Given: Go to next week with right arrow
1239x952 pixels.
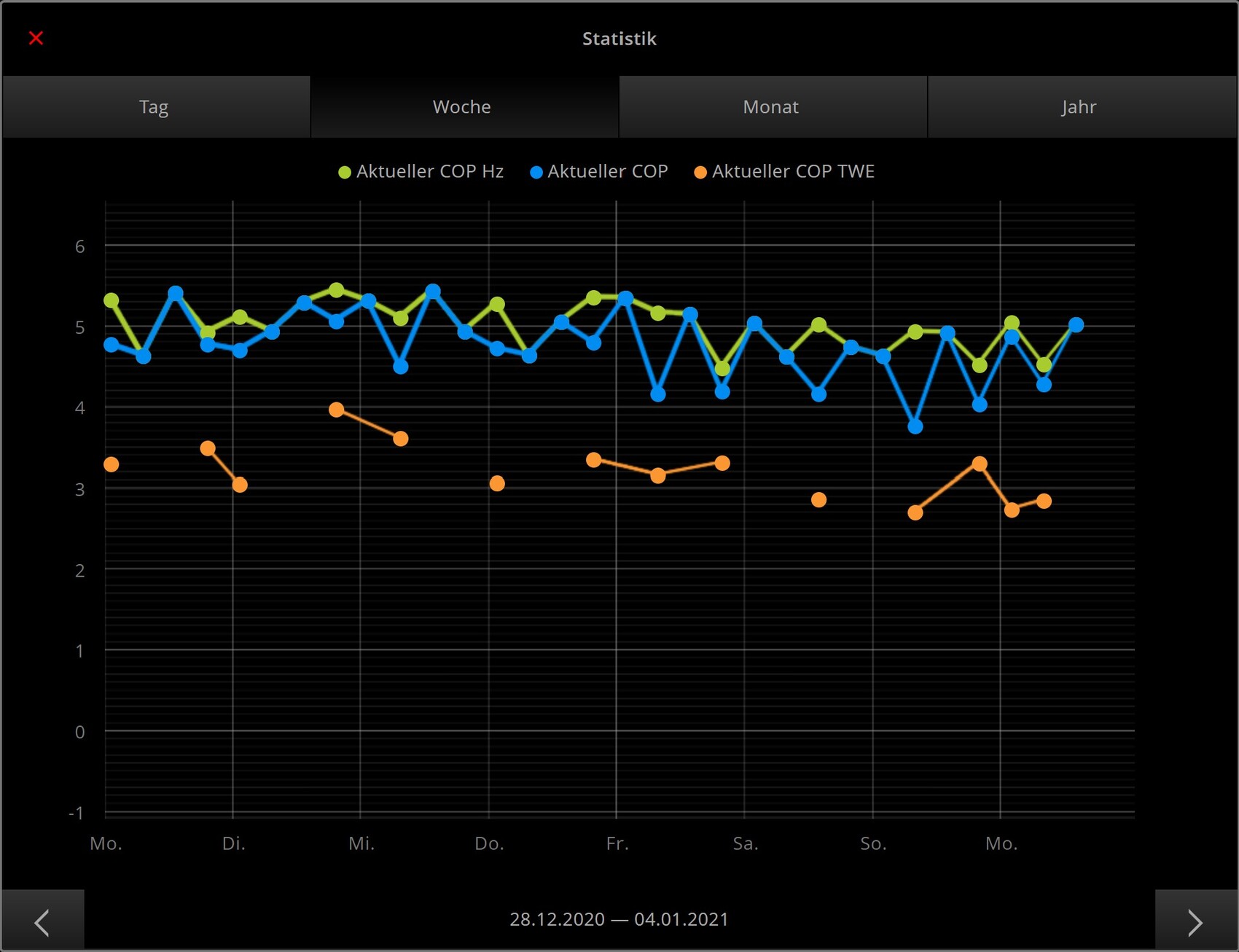Looking at the screenshot, I should 1195,922.
